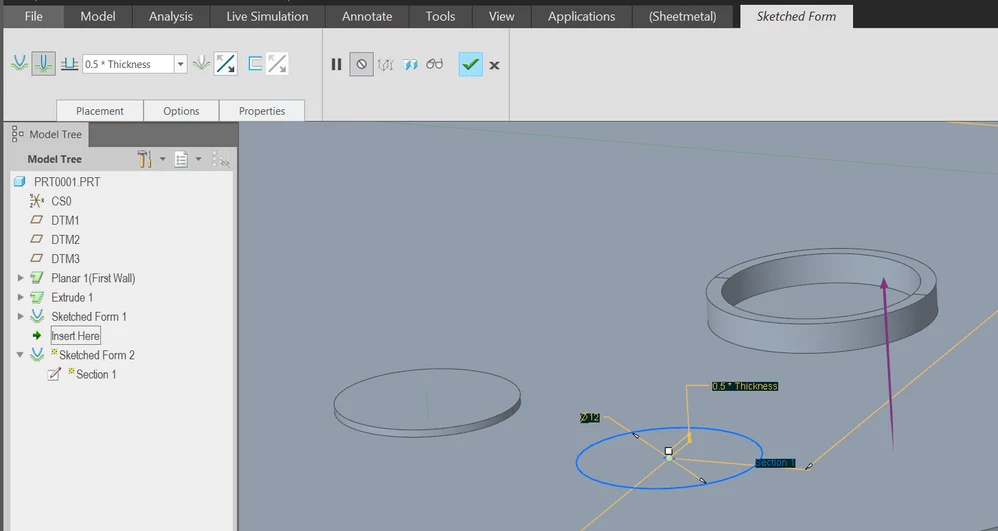The image size is (998, 531).
Task: Open the tree show dropdown arrow
Action: pyautogui.click(x=198, y=159)
